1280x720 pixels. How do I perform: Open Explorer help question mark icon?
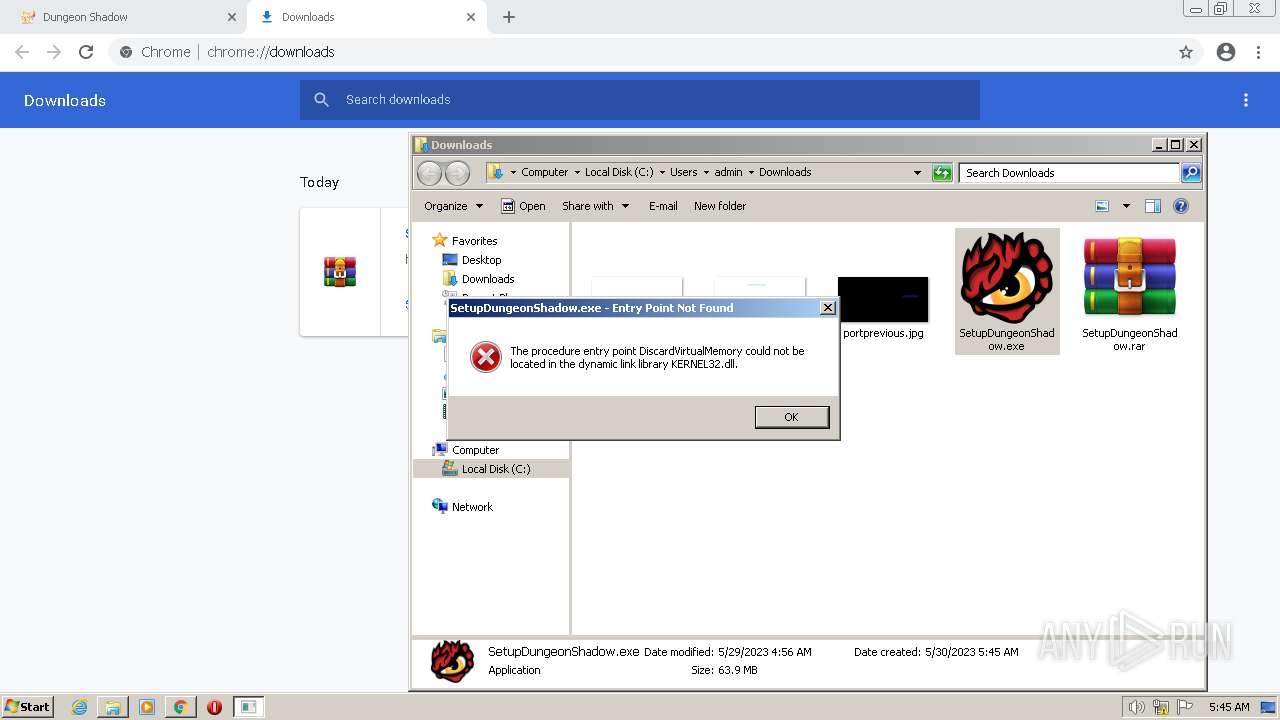(x=1181, y=206)
